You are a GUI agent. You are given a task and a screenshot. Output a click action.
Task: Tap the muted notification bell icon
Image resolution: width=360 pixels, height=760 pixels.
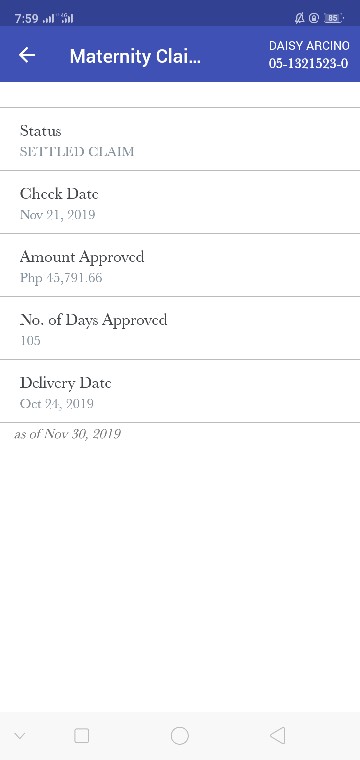[x=299, y=18]
